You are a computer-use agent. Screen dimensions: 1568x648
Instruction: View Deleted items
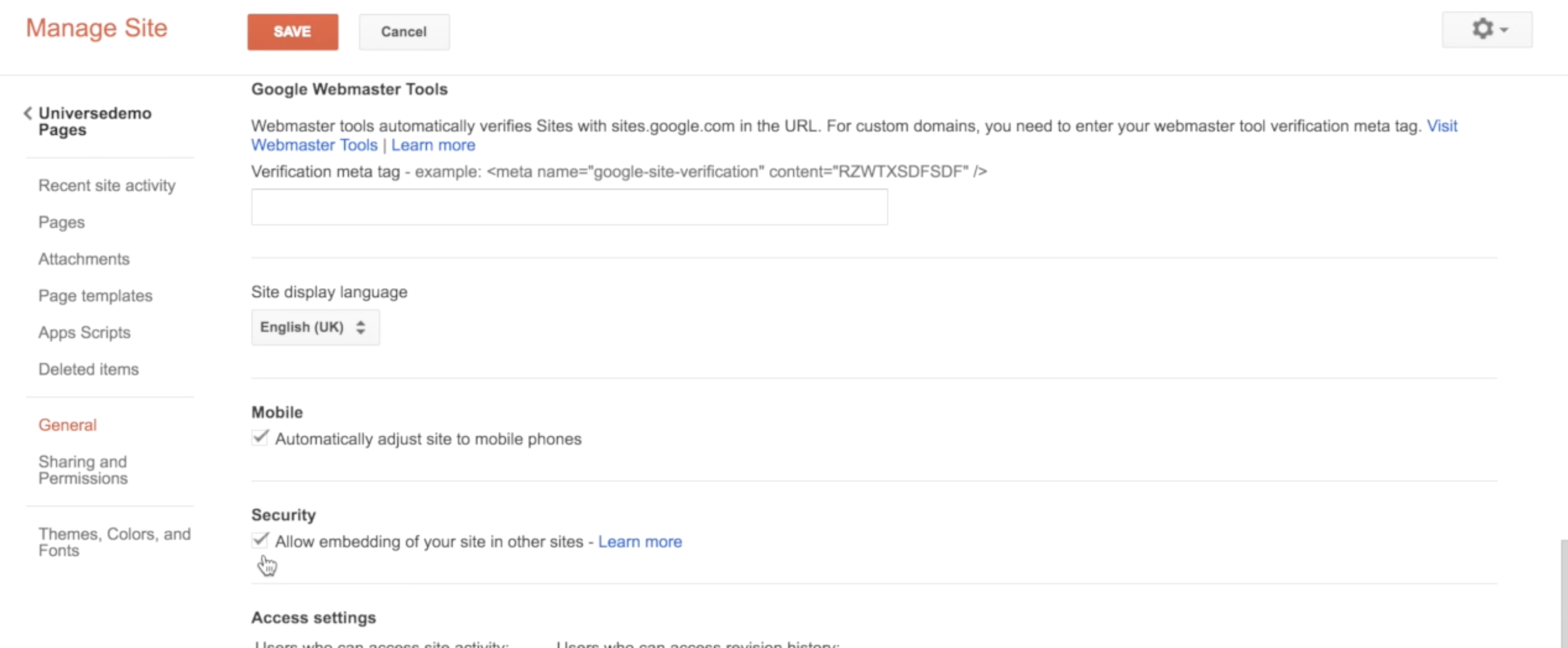click(x=89, y=369)
